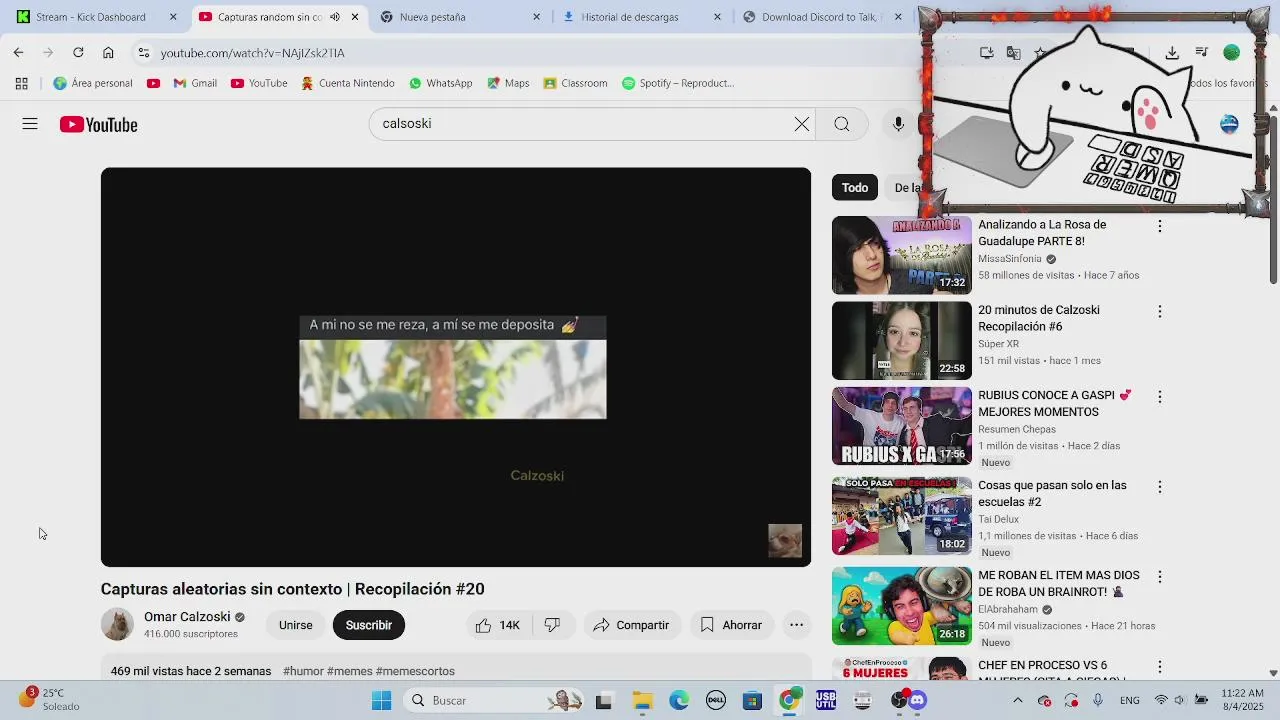
Task: Open Microsoft Store from taskbar
Action: click(752, 700)
